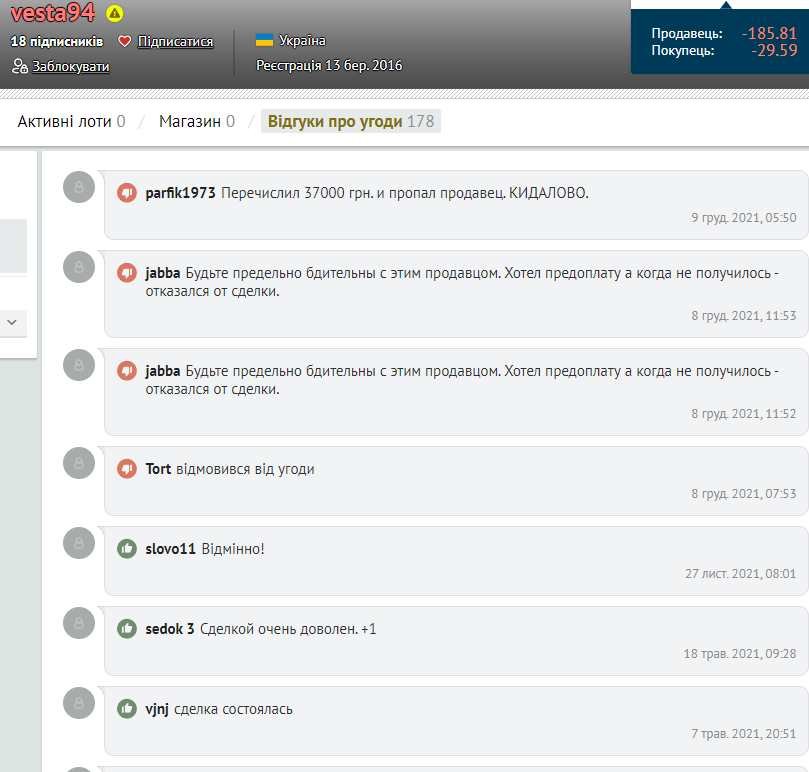Click timestamp 9 груд. 2021, 05:50
This screenshot has height=772, width=809.
pos(743,218)
